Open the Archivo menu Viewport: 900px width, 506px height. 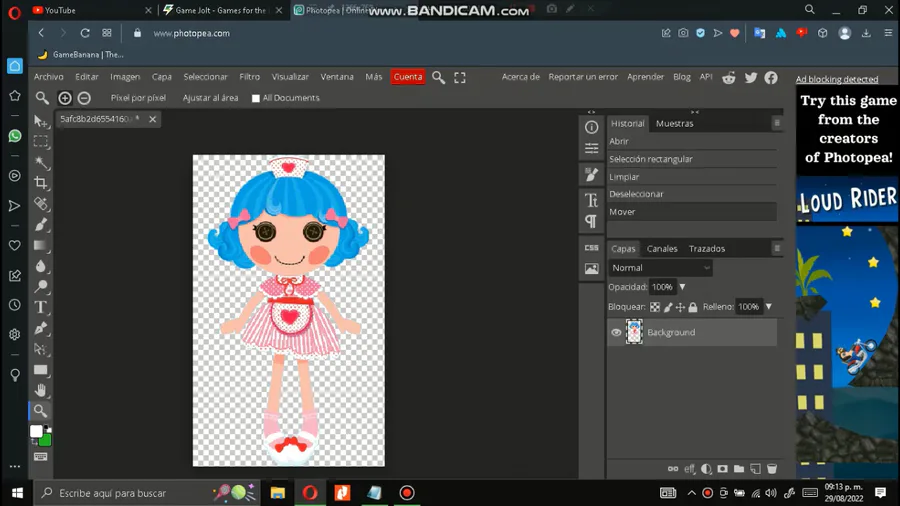(x=48, y=77)
